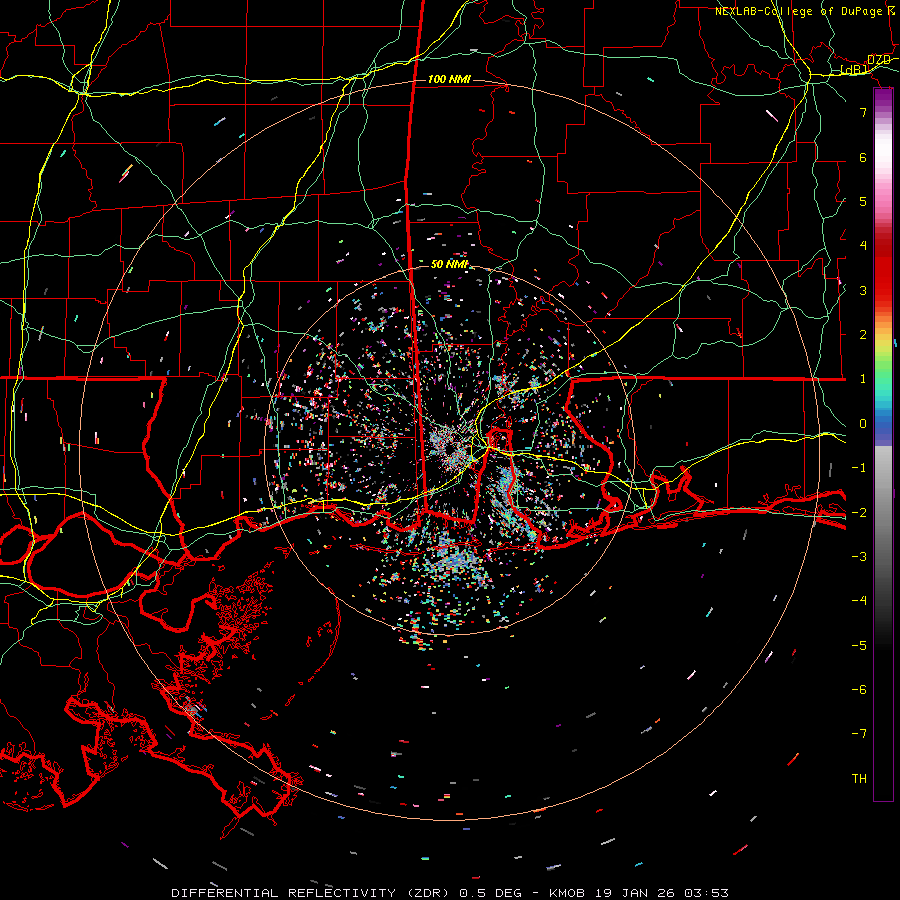Click the '-6' scale value

[859, 690]
